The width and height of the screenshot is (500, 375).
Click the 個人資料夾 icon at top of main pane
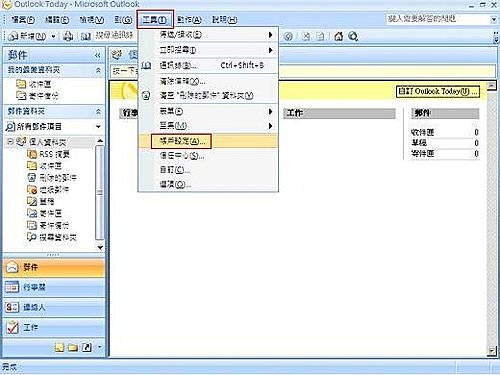pyautogui.click(x=117, y=54)
